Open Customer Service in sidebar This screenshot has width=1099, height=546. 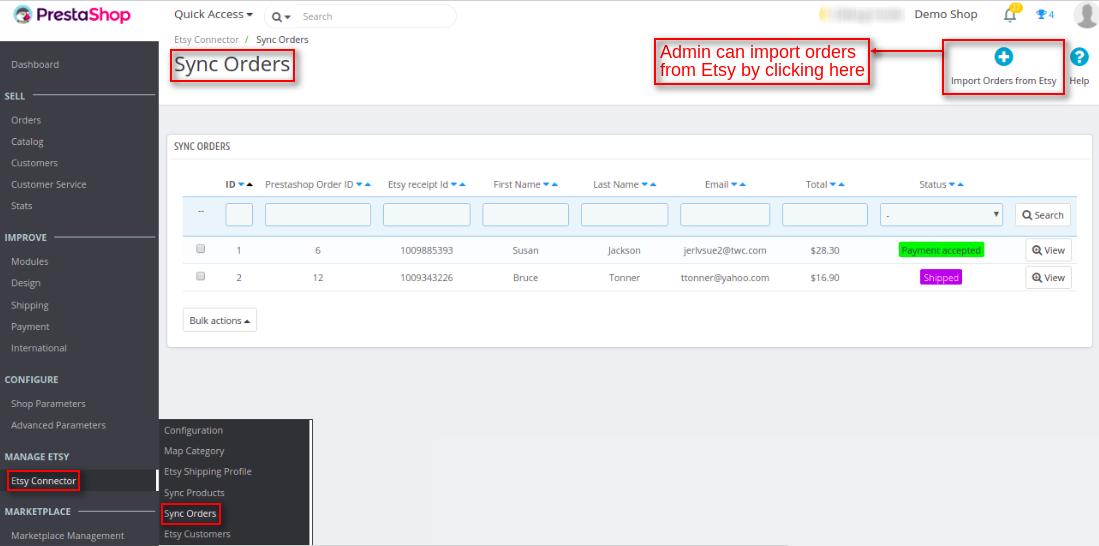point(48,184)
